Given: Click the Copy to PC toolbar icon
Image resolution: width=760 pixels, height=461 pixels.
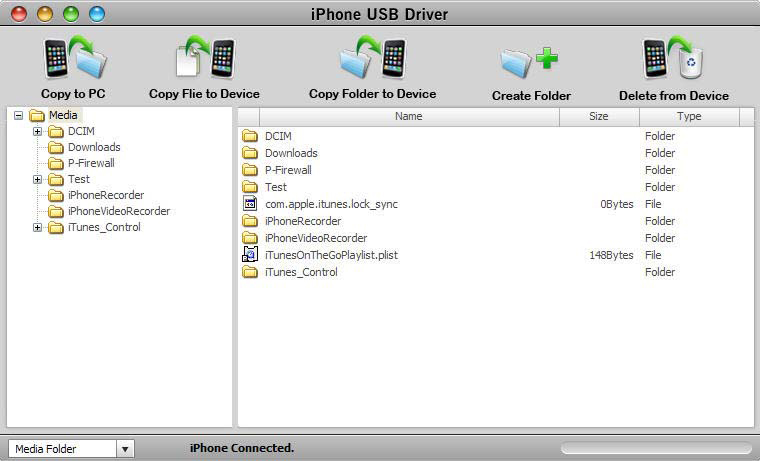Looking at the screenshot, I should 74,60.
